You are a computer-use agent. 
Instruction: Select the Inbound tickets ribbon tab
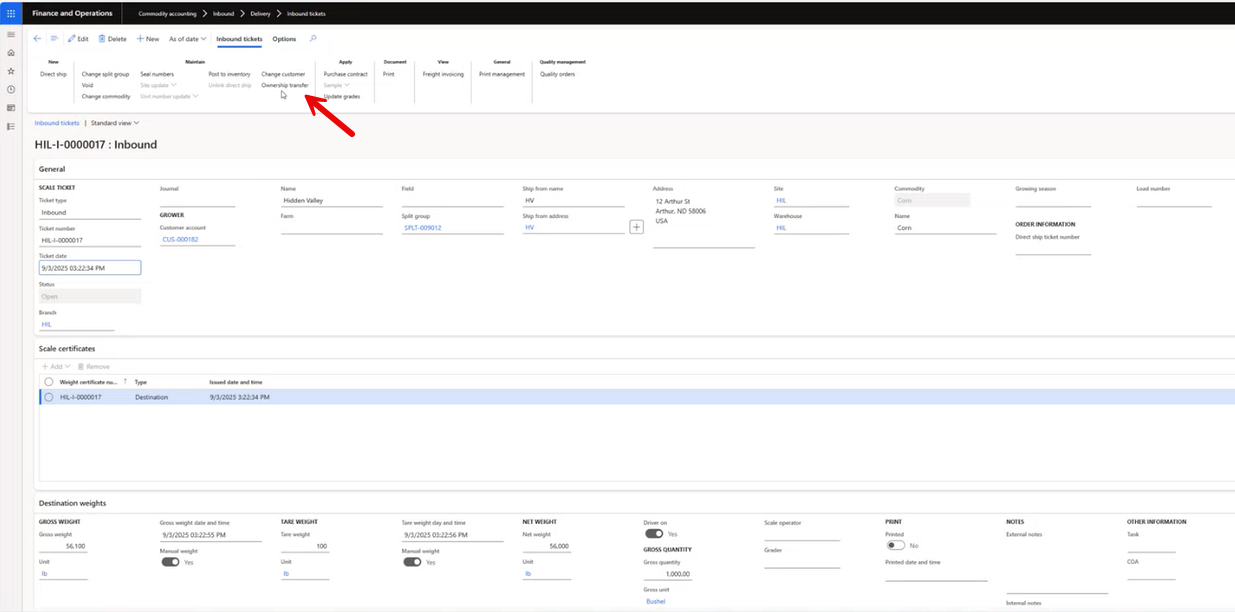click(239, 39)
